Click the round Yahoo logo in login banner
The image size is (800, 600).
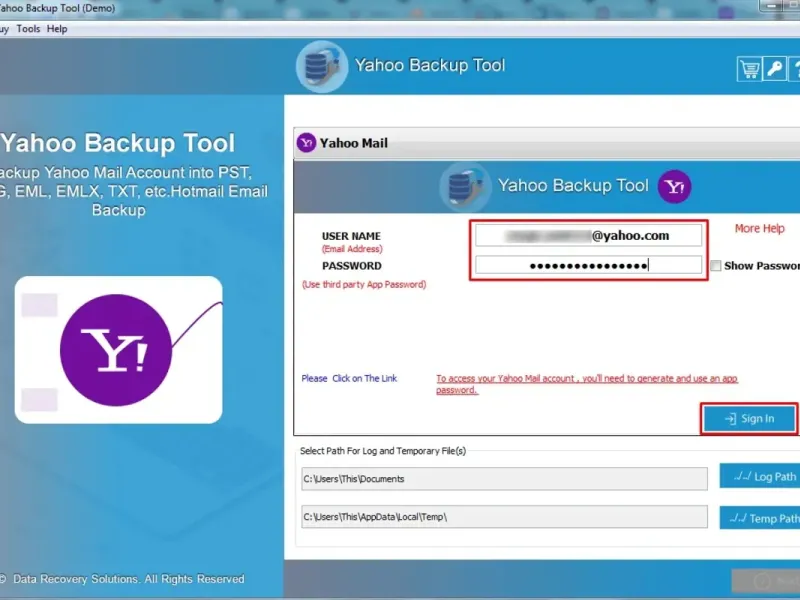click(674, 187)
